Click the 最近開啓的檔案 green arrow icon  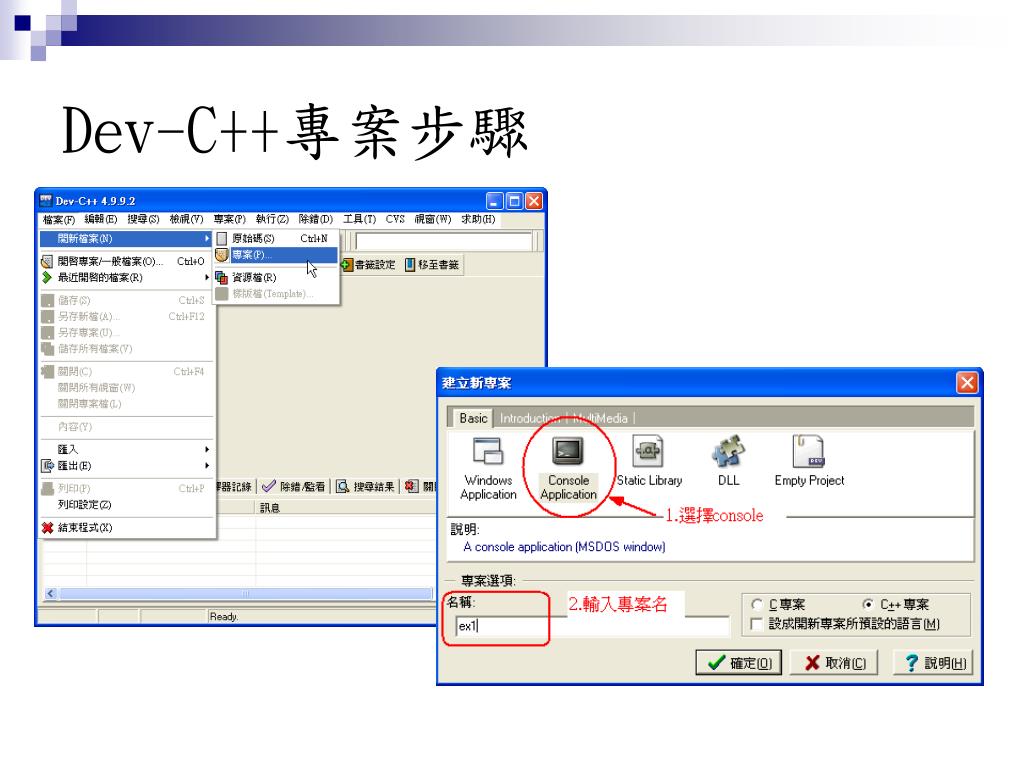point(47,278)
